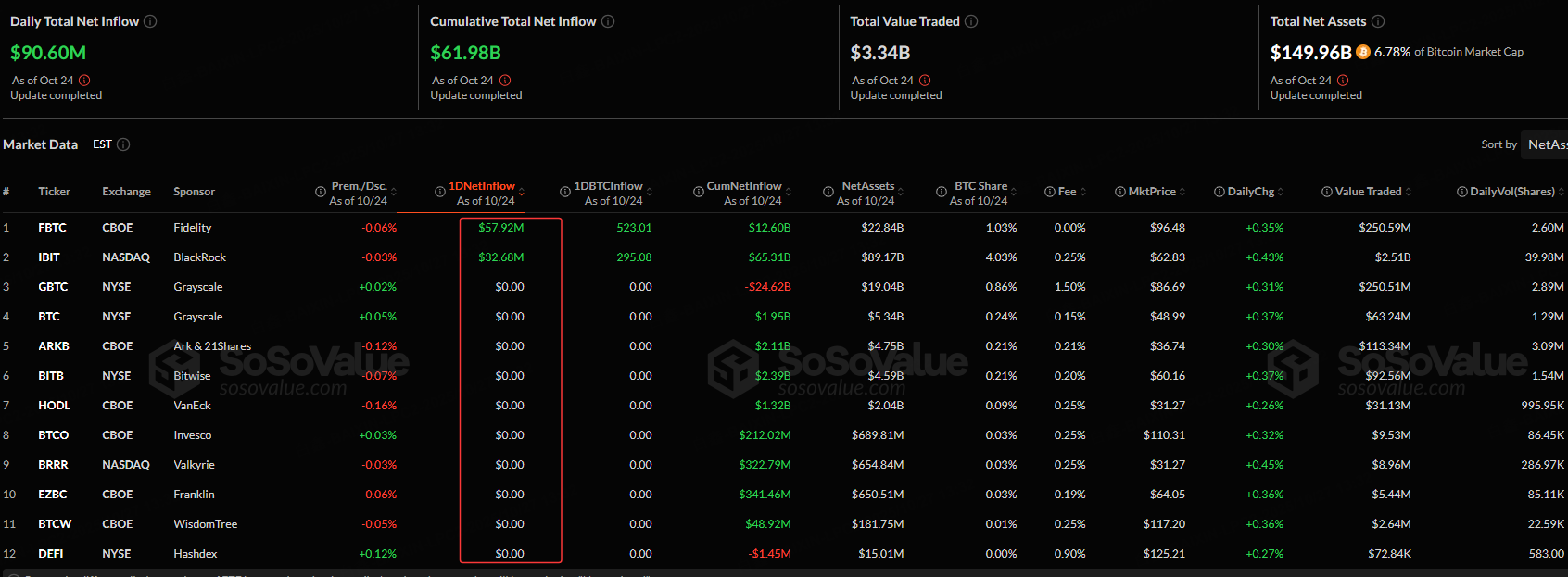The image size is (1568, 577).
Task: Sort table by 1DNetInflow arrows
Action: pyautogui.click(x=522, y=192)
